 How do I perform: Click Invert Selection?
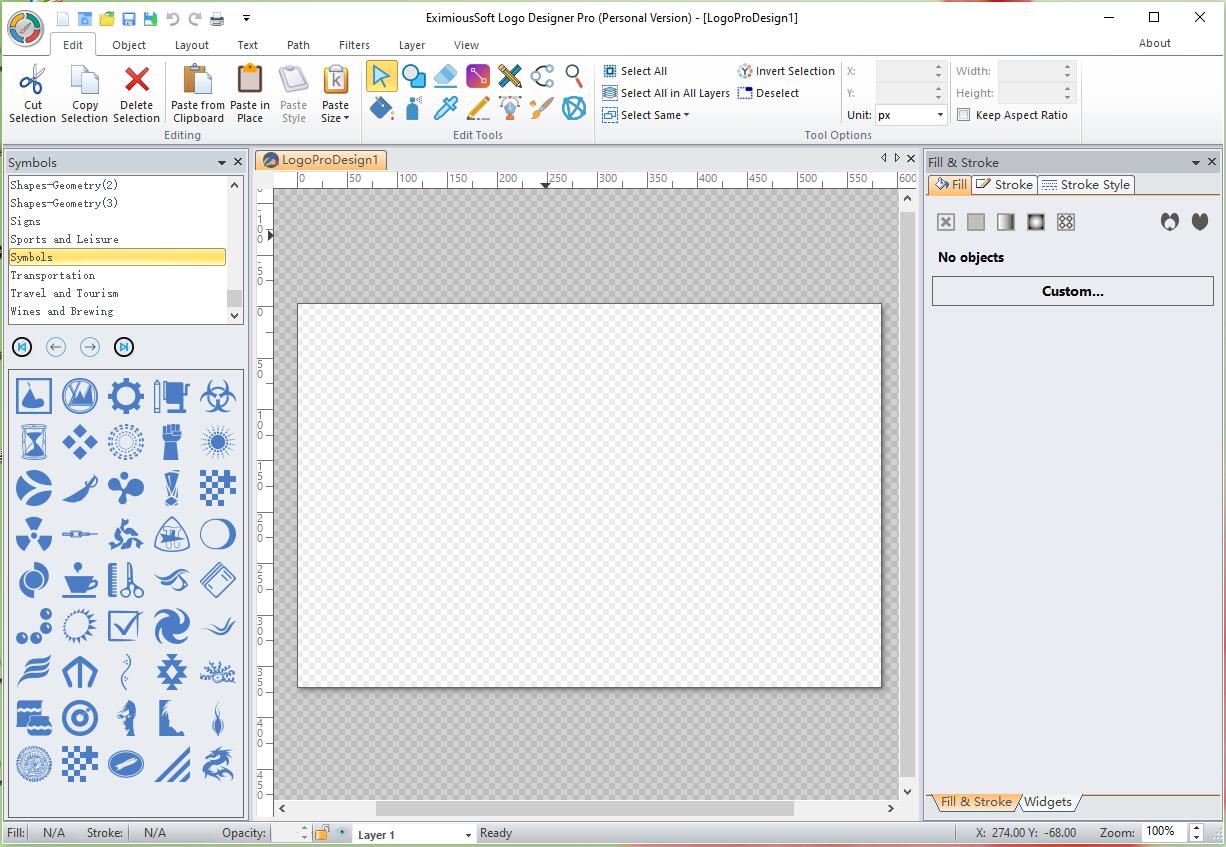click(x=786, y=71)
